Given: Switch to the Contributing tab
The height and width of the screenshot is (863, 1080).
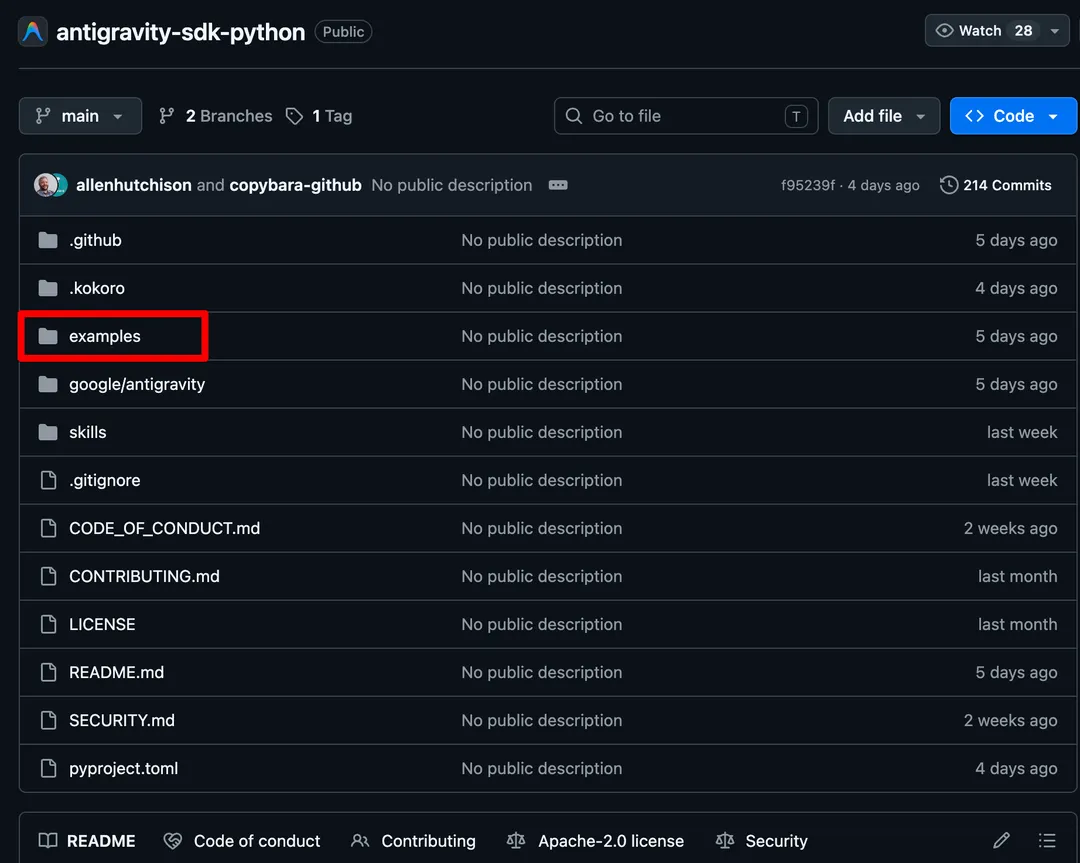Looking at the screenshot, I should (413, 841).
